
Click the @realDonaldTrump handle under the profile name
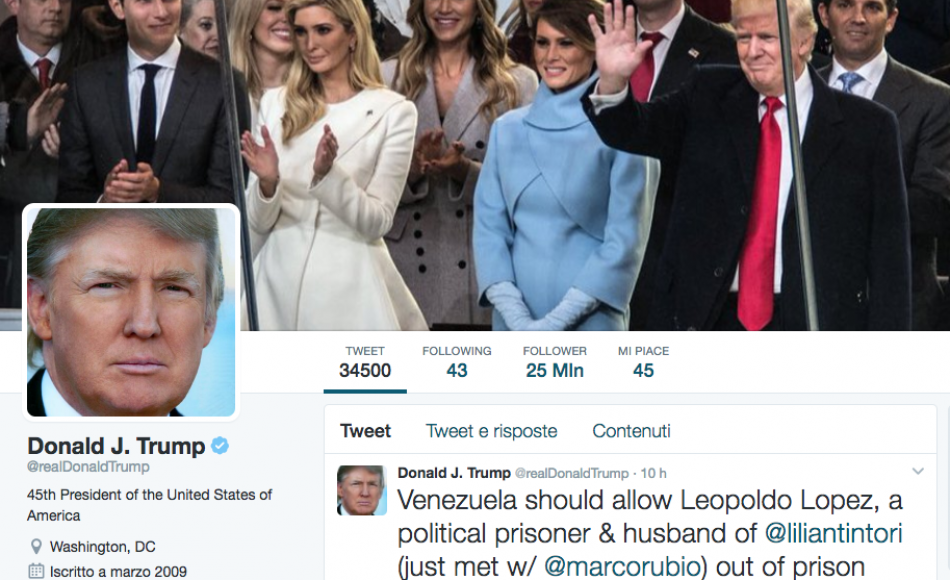88,467
